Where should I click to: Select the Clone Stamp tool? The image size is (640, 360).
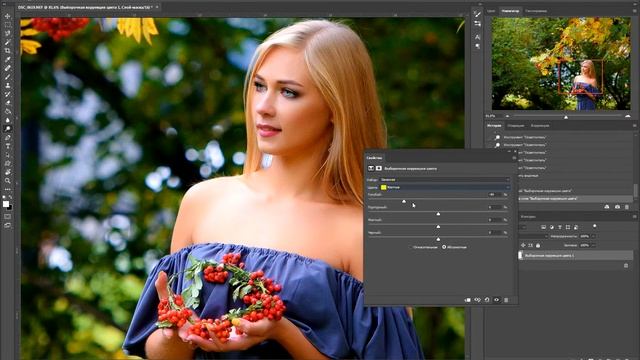pyautogui.click(x=7, y=85)
